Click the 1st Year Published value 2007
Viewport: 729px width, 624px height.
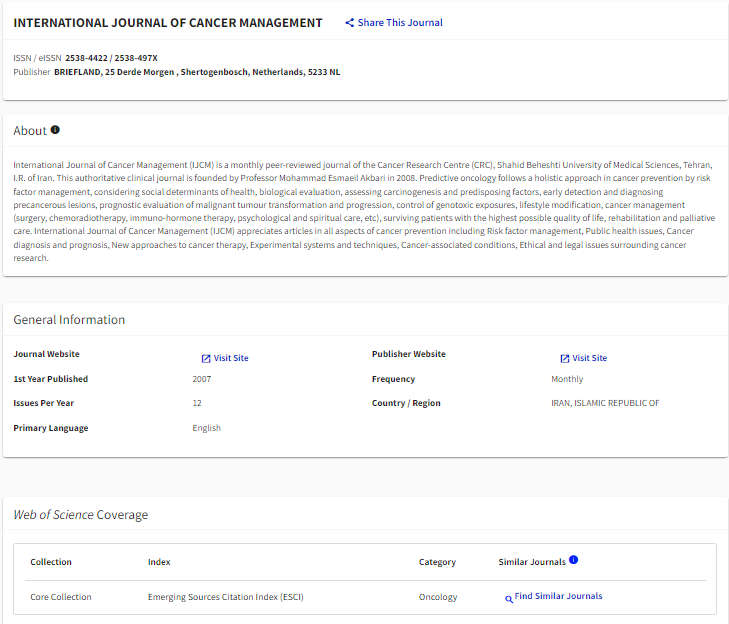tap(202, 379)
